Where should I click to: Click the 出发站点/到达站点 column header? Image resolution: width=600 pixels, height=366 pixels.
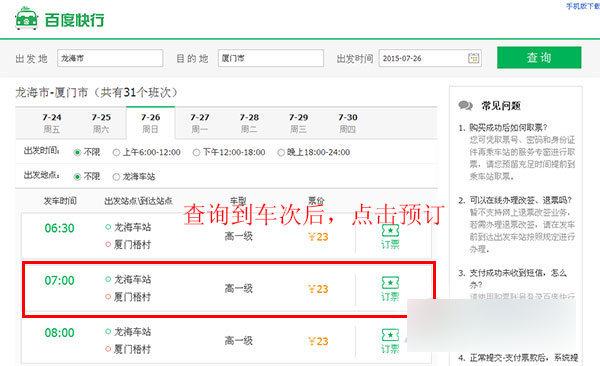(139, 201)
